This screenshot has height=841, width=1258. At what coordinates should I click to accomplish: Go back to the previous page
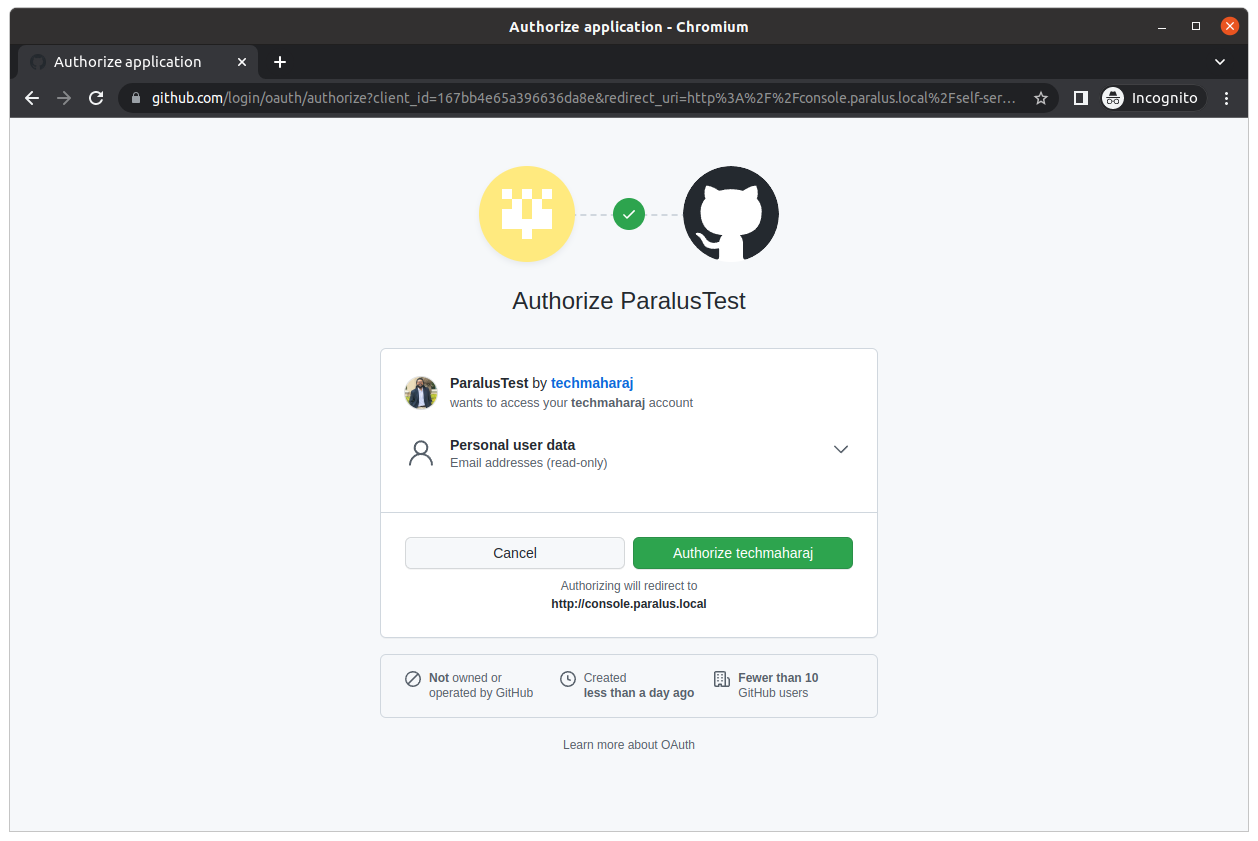pos(32,98)
